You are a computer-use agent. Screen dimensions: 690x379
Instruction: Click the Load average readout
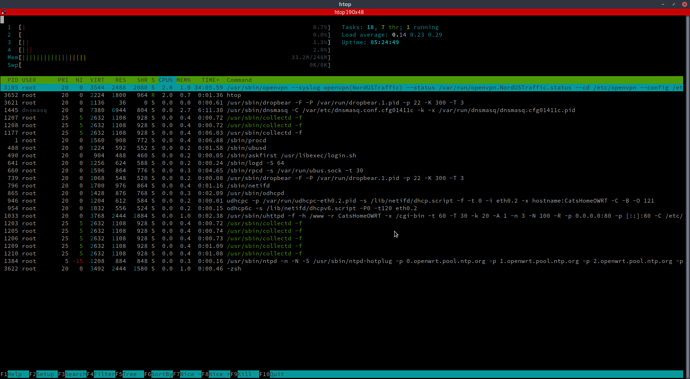tap(392, 35)
